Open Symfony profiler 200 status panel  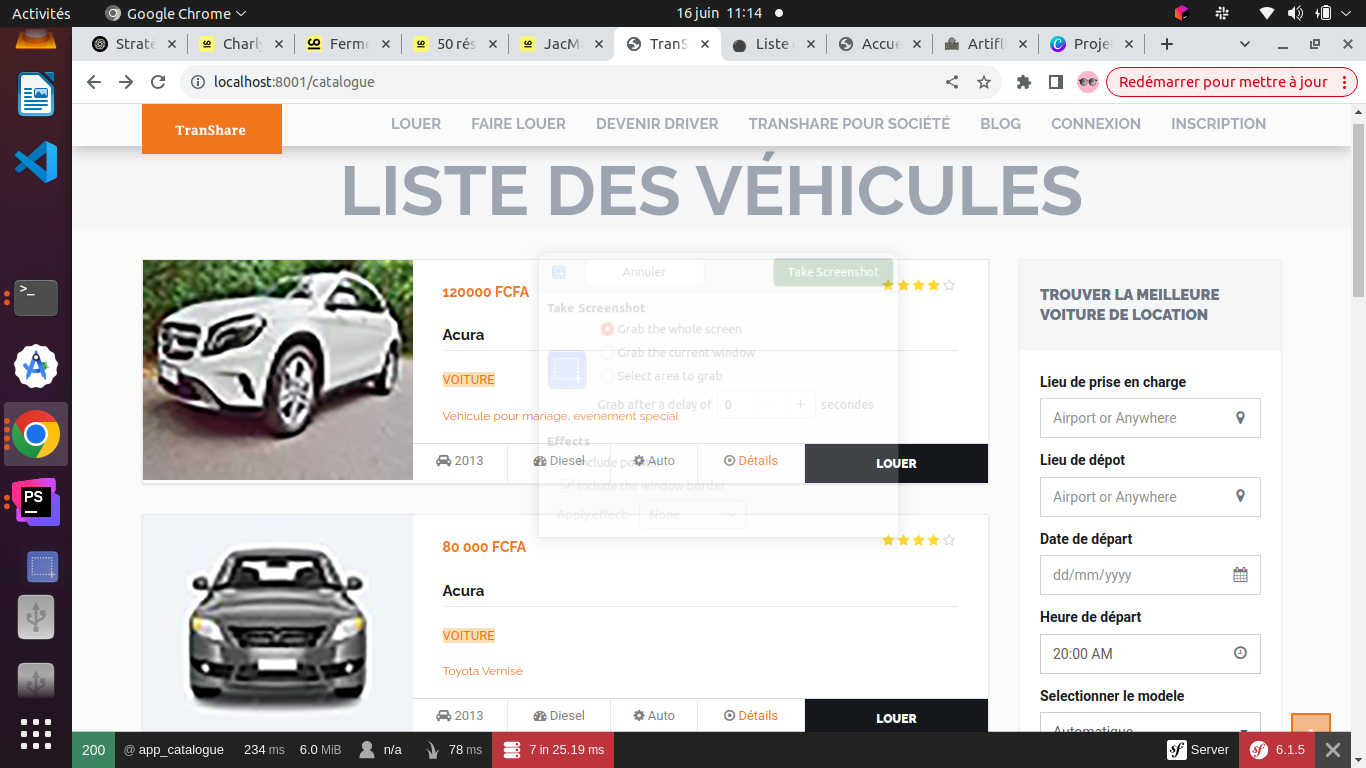pos(93,750)
